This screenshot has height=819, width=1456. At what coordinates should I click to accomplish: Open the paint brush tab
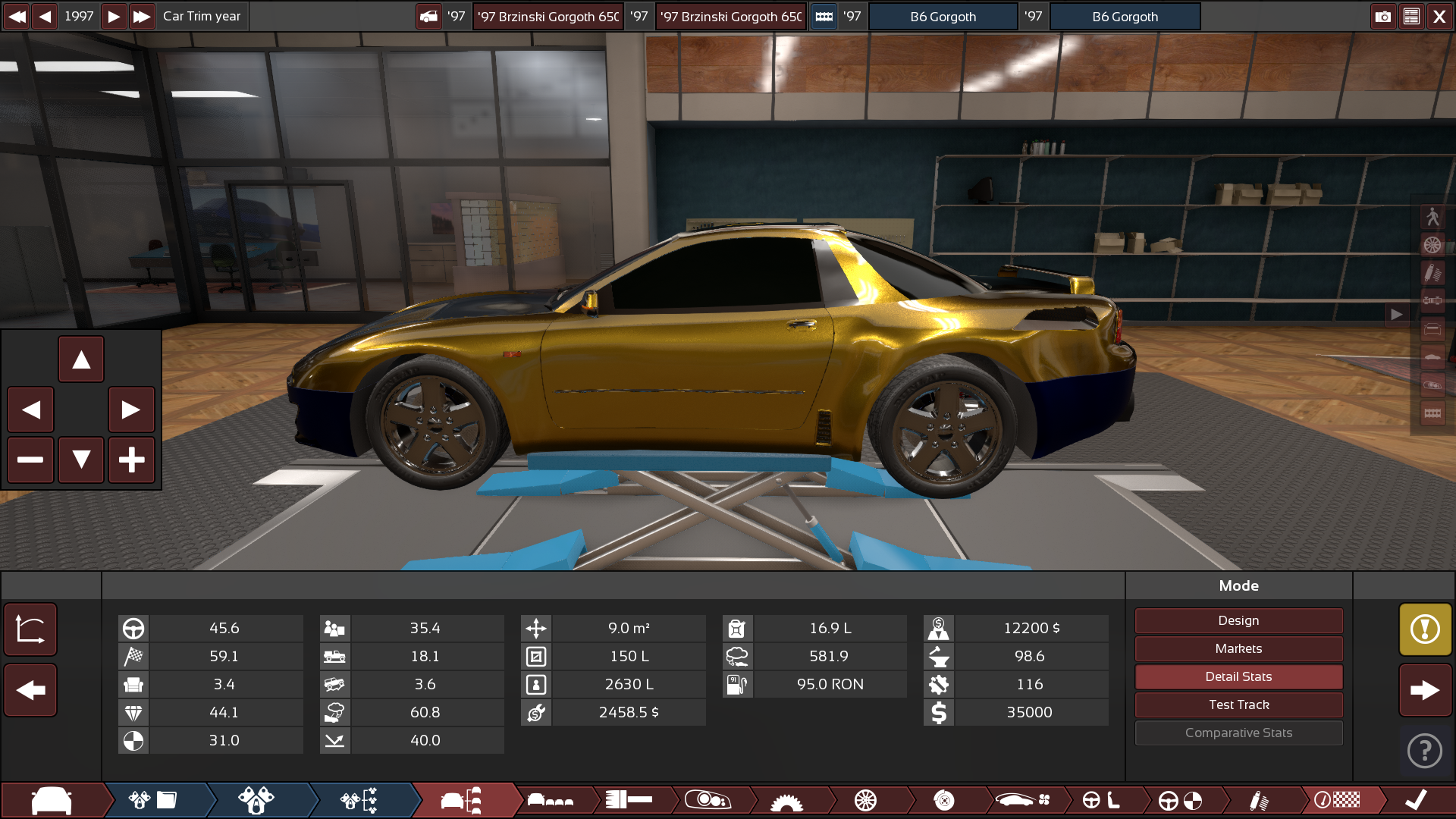(629, 800)
